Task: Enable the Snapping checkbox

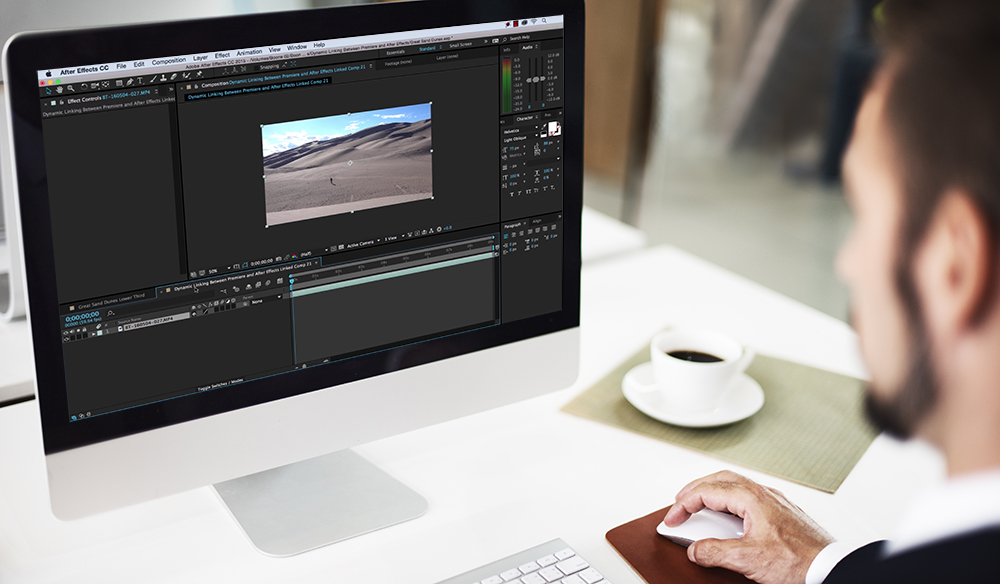Action: pyautogui.click(x=256, y=68)
